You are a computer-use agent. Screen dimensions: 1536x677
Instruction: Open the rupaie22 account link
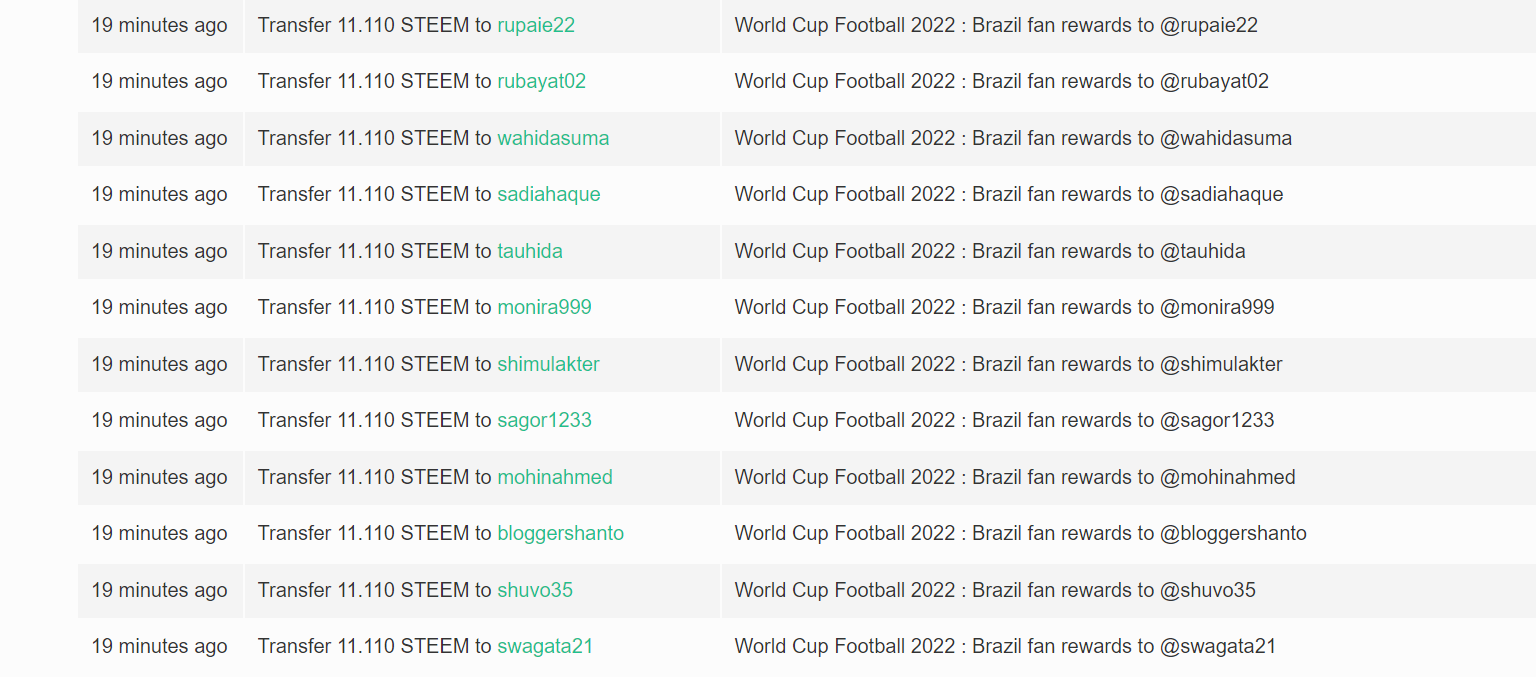(x=536, y=25)
